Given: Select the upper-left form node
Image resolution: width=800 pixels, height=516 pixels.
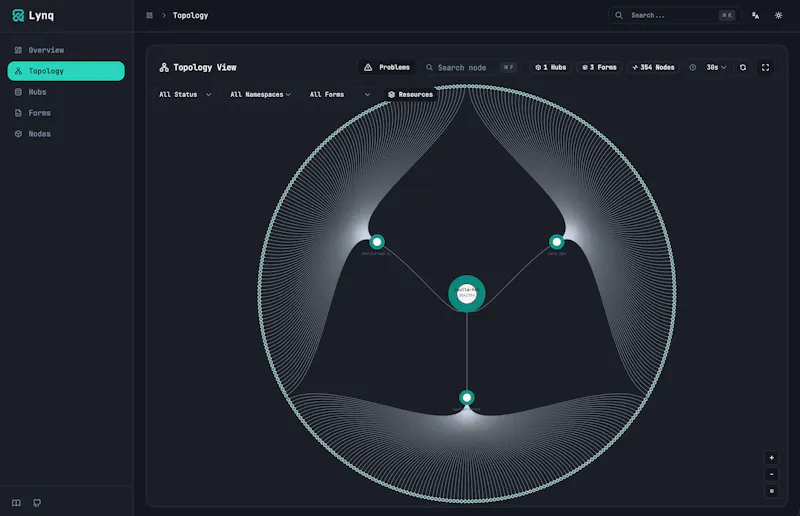Looking at the screenshot, I should tap(377, 241).
